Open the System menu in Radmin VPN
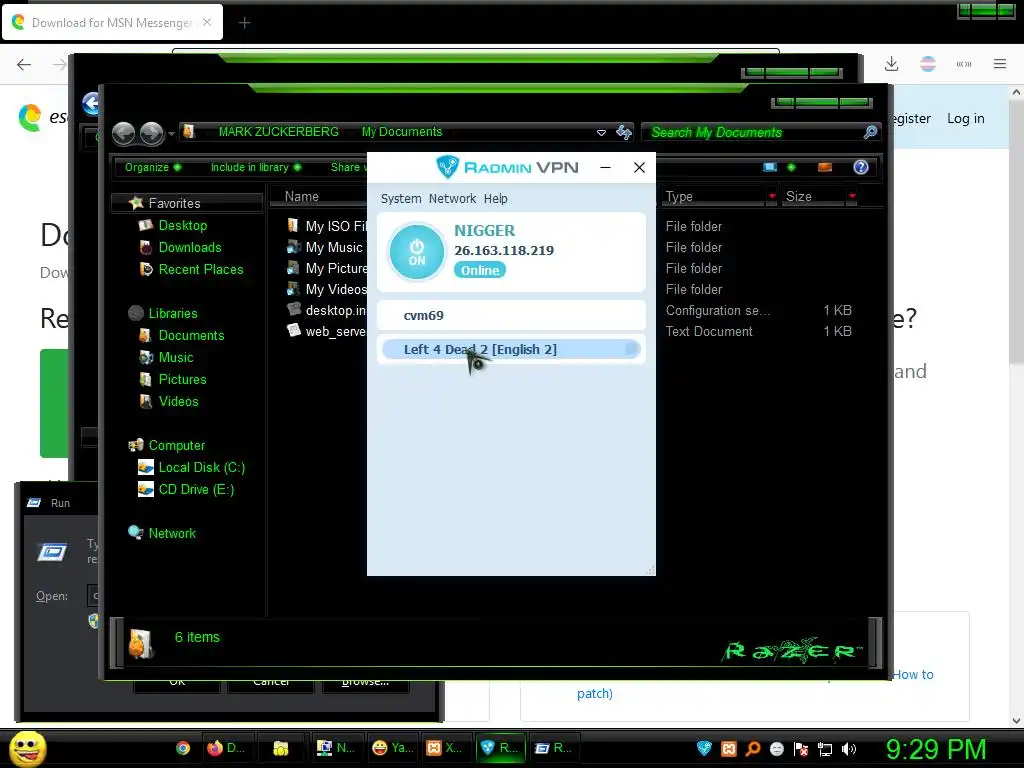The width and height of the screenshot is (1024, 768). click(401, 199)
